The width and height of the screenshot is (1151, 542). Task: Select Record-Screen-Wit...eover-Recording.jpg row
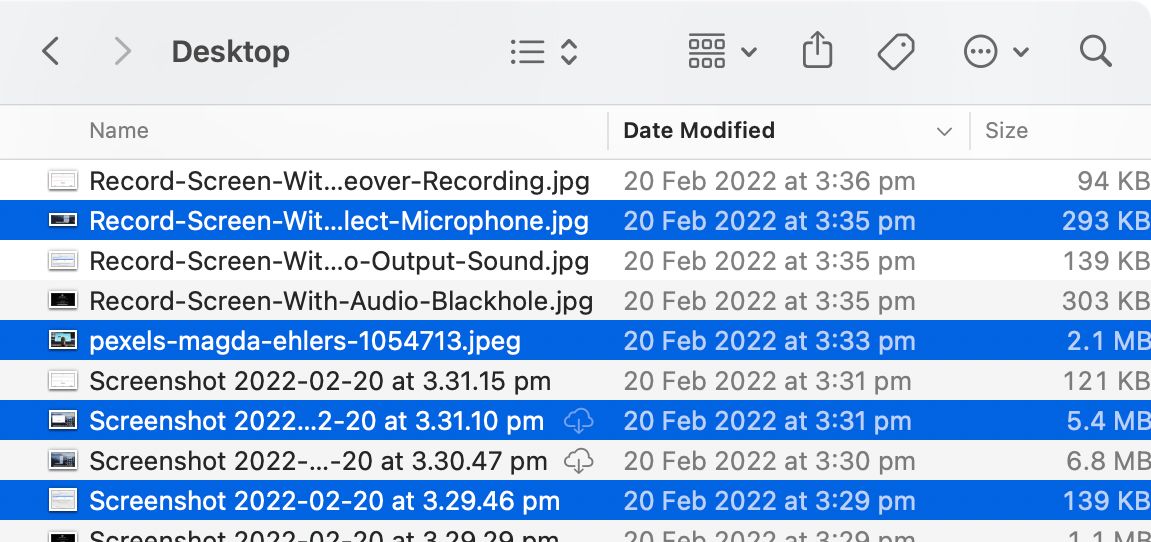coord(338,181)
